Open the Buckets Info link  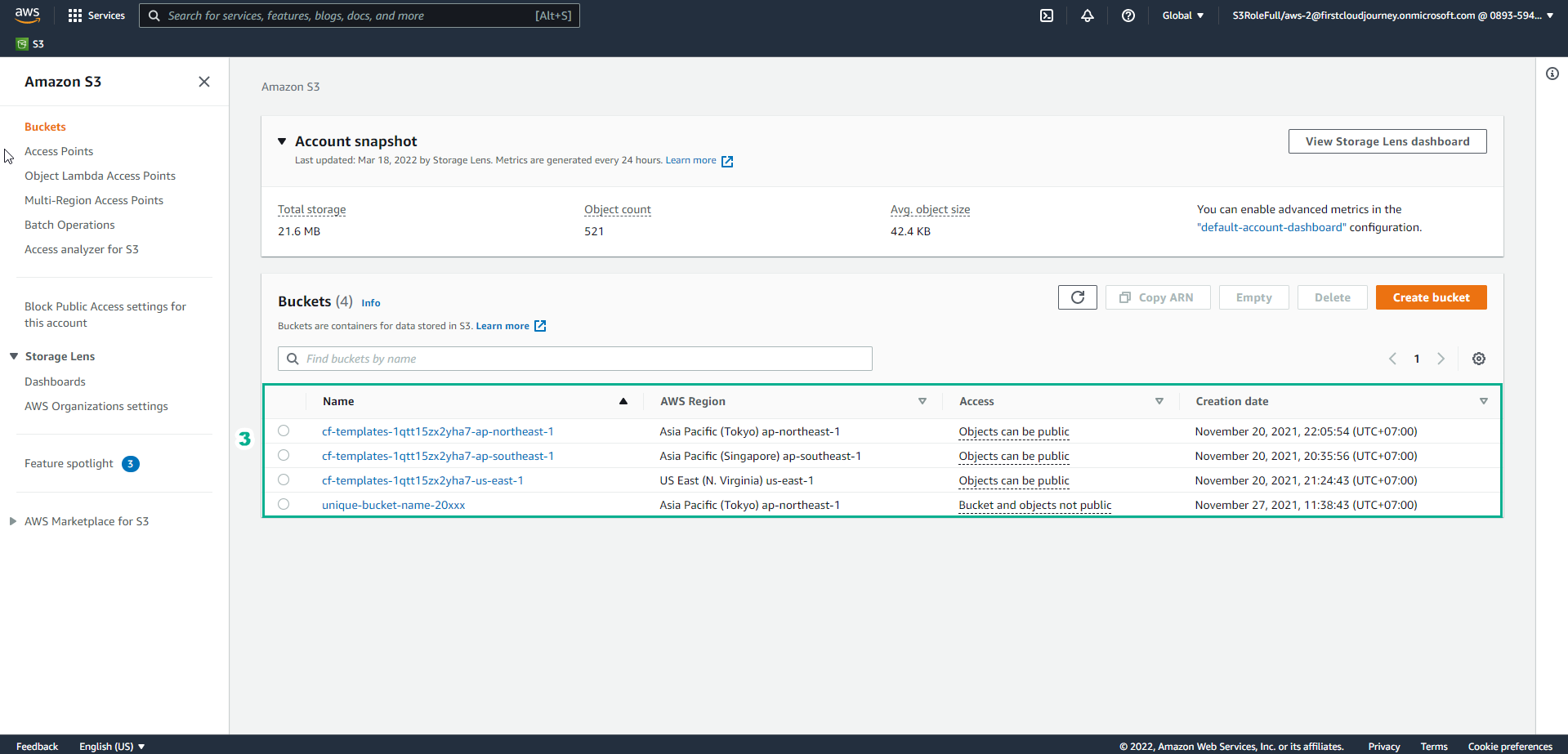[371, 303]
